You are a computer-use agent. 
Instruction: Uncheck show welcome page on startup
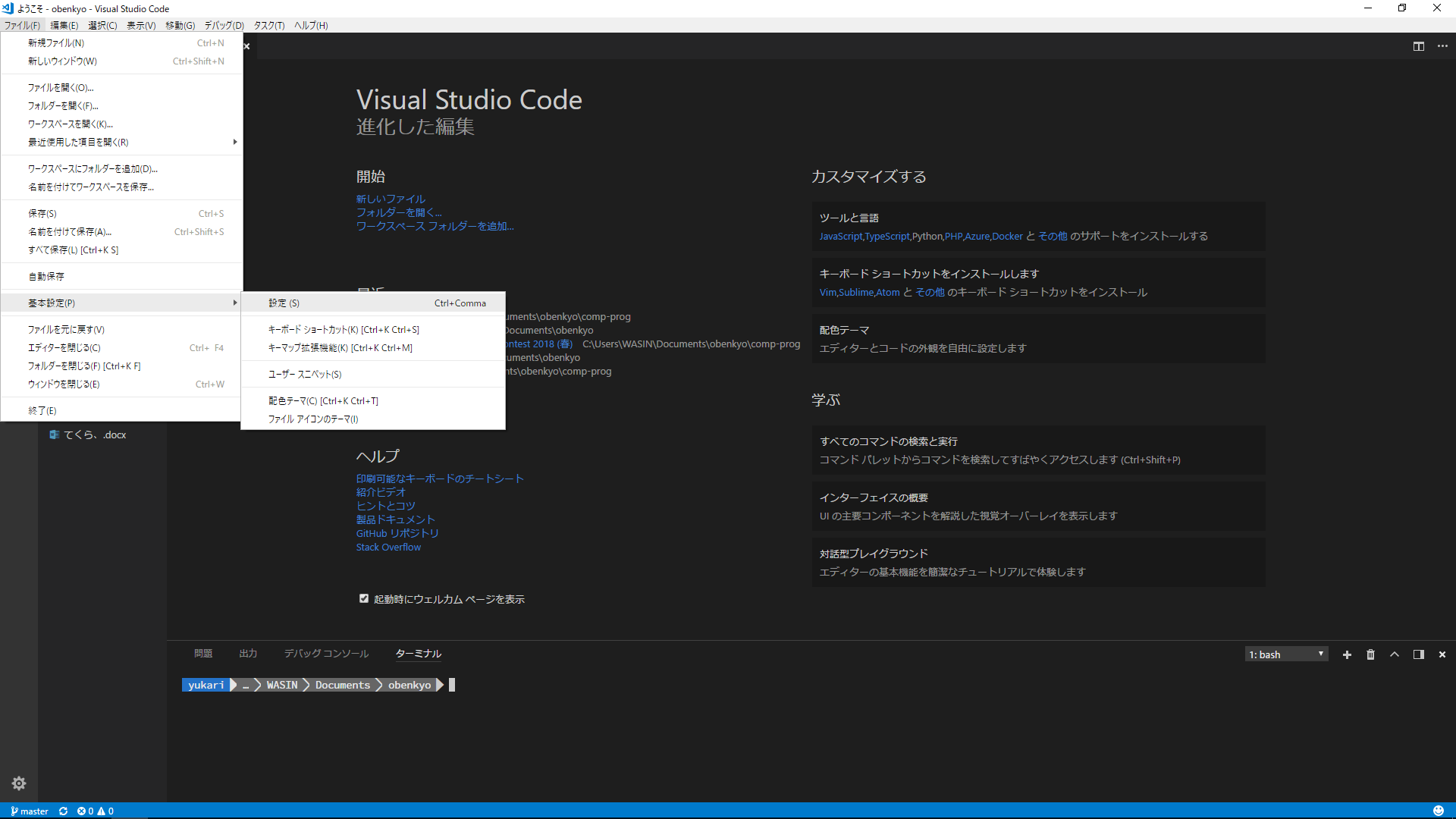click(364, 598)
